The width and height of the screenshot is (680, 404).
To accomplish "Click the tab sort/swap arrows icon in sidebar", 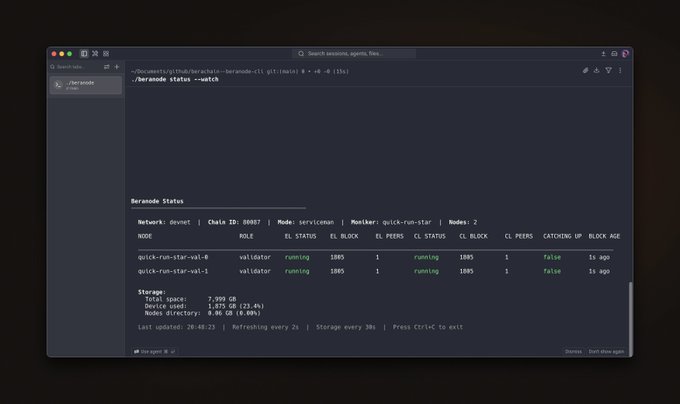I will click(x=107, y=67).
